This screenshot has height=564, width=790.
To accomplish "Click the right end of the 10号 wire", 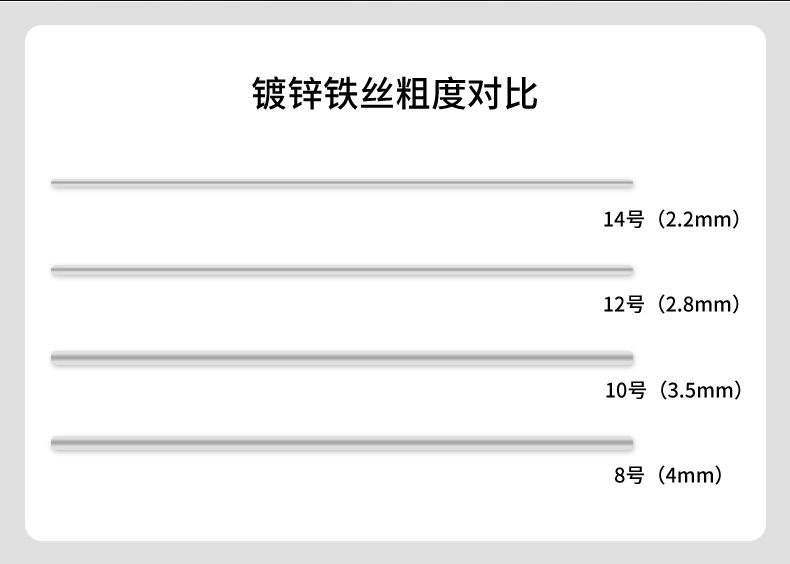I will tap(628, 356).
